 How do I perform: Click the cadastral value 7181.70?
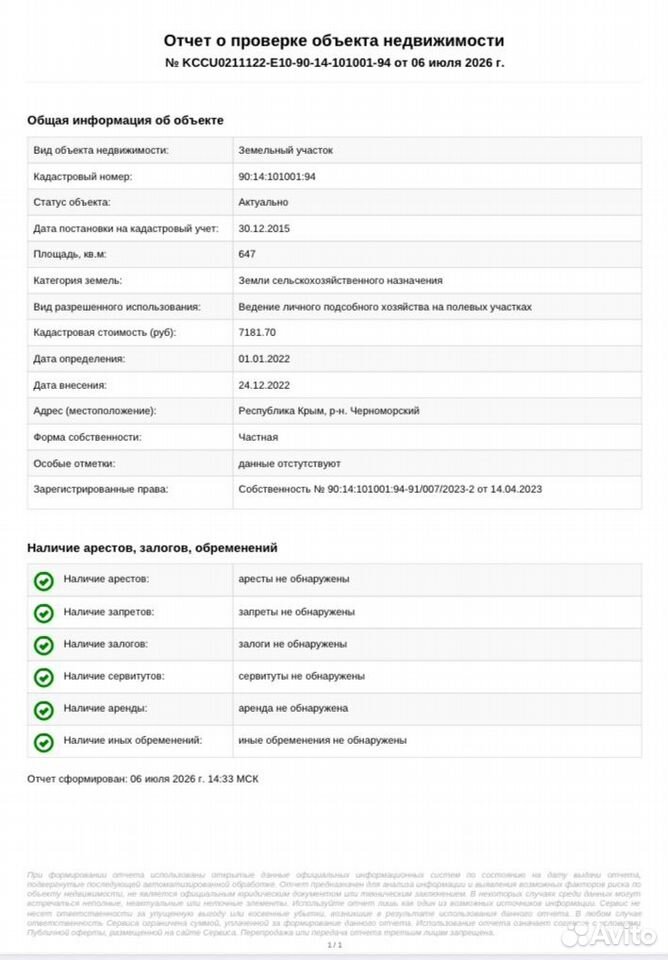257,332
